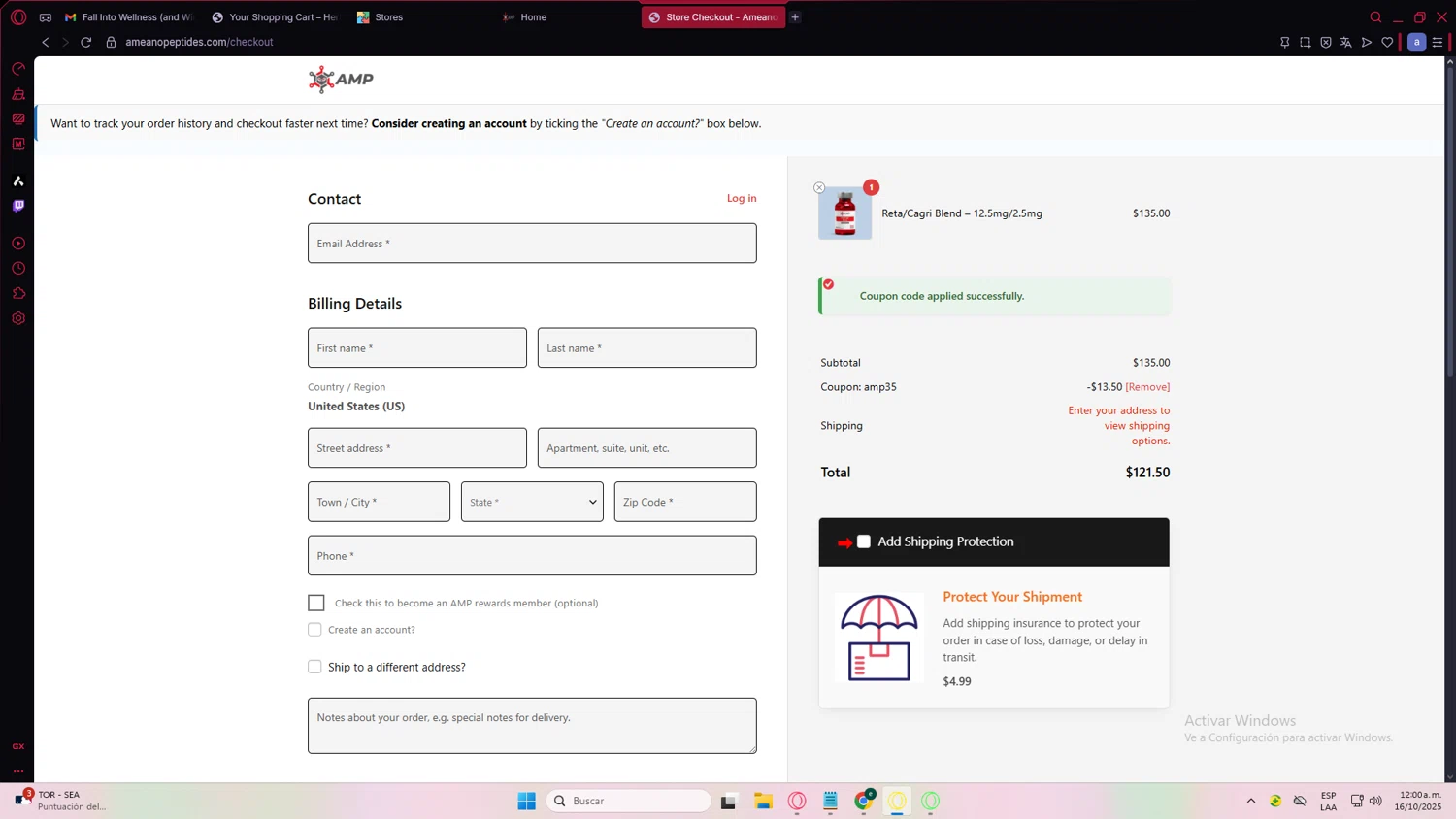Viewport: 1456px width, 819px height.
Task: Select the 'Store Checkout' tab
Action: [x=712, y=17]
